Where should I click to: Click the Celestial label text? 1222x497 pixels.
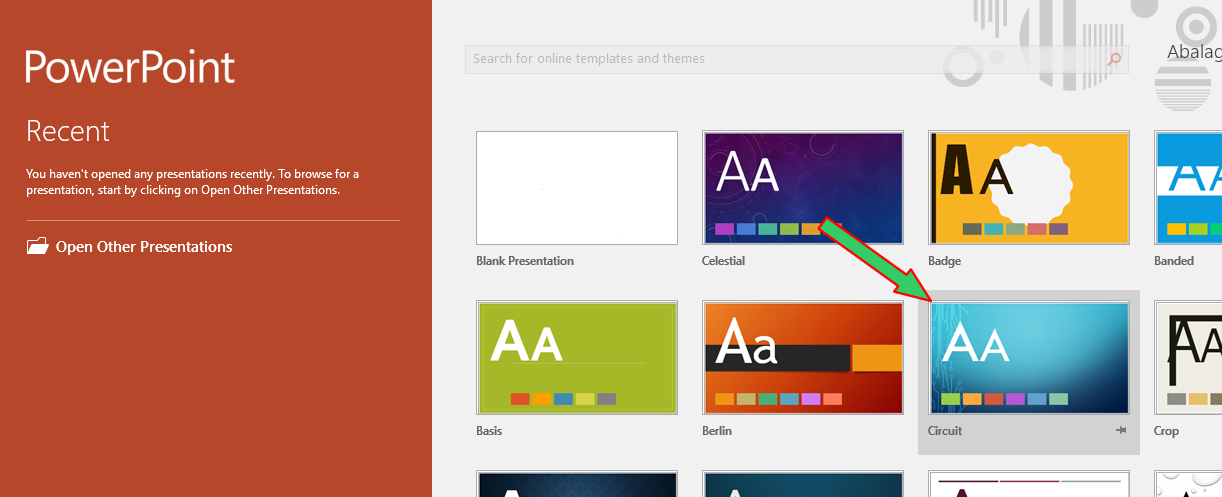click(x=724, y=261)
